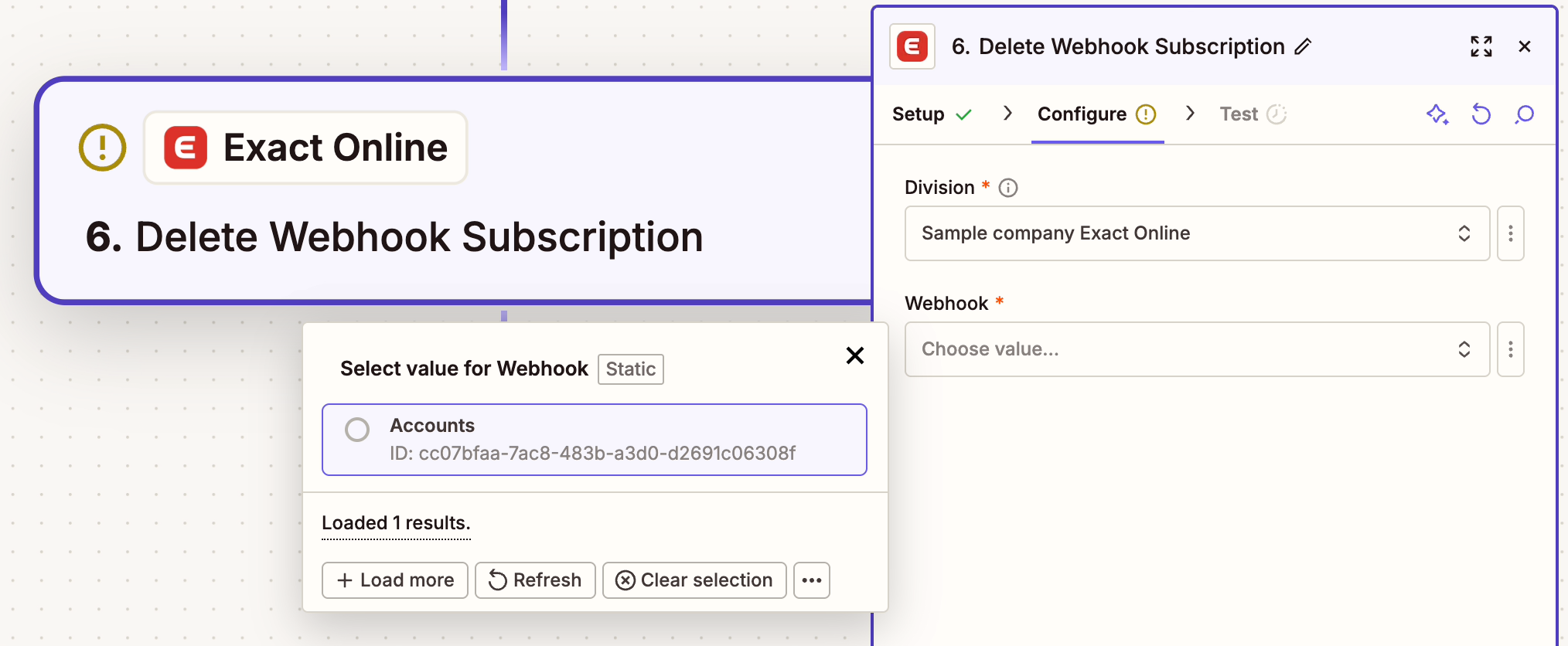Open Webhook field three-dot options
The width and height of the screenshot is (1568, 646).
(1511, 349)
